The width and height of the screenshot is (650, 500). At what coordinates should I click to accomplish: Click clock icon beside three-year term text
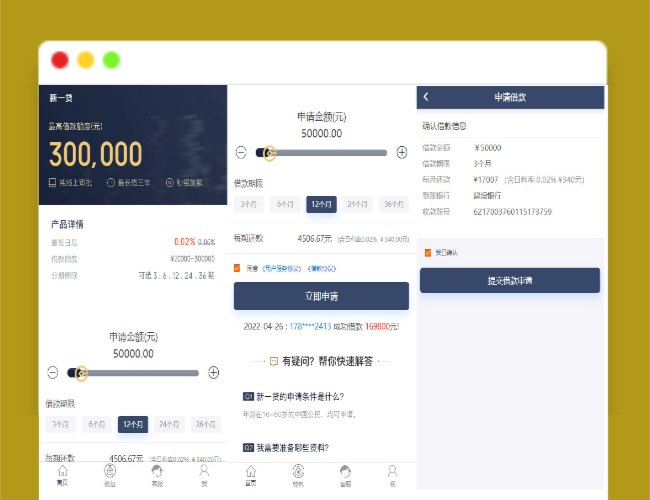[111, 182]
